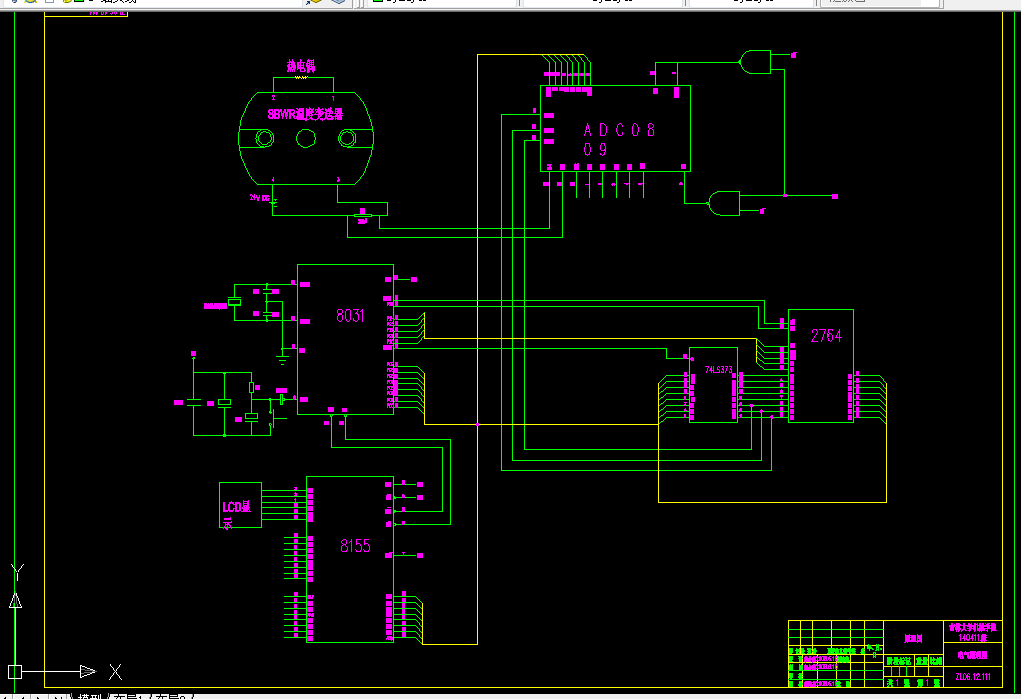Switch to the 模型 tab

(x=91, y=696)
